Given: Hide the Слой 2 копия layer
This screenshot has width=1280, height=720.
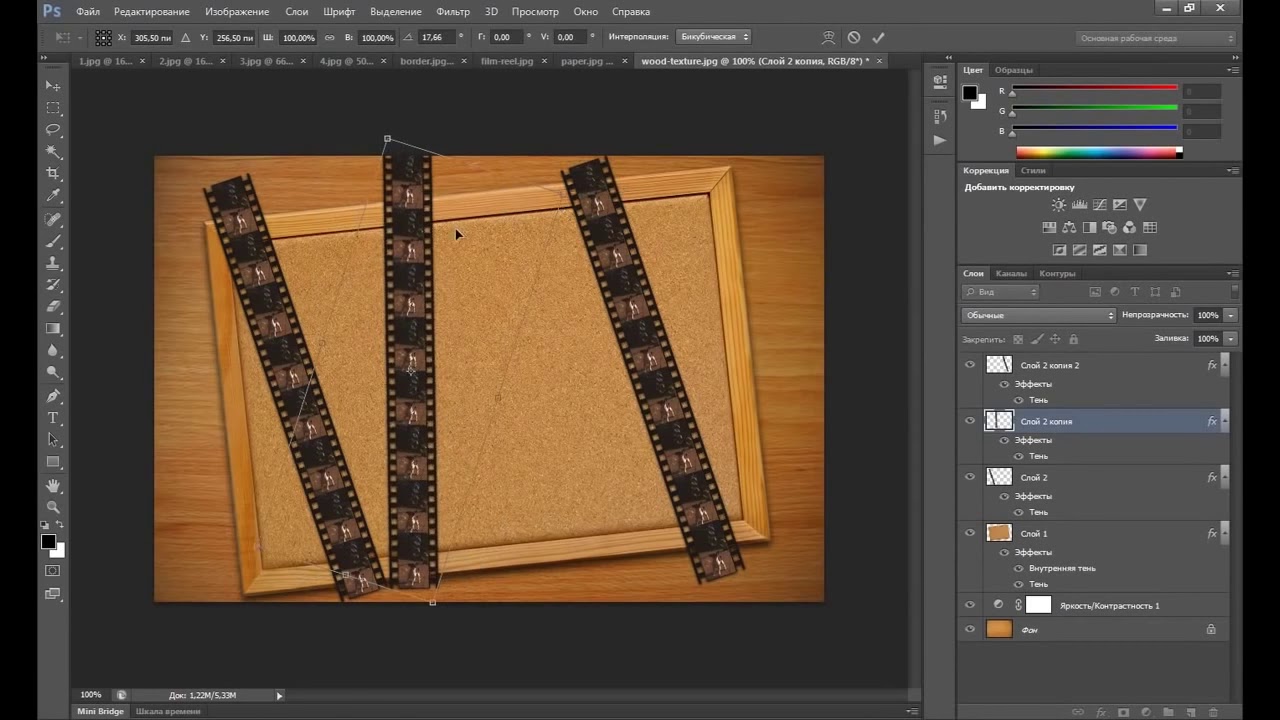Looking at the screenshot, I should pyautogui.click(x=969, y=421).
